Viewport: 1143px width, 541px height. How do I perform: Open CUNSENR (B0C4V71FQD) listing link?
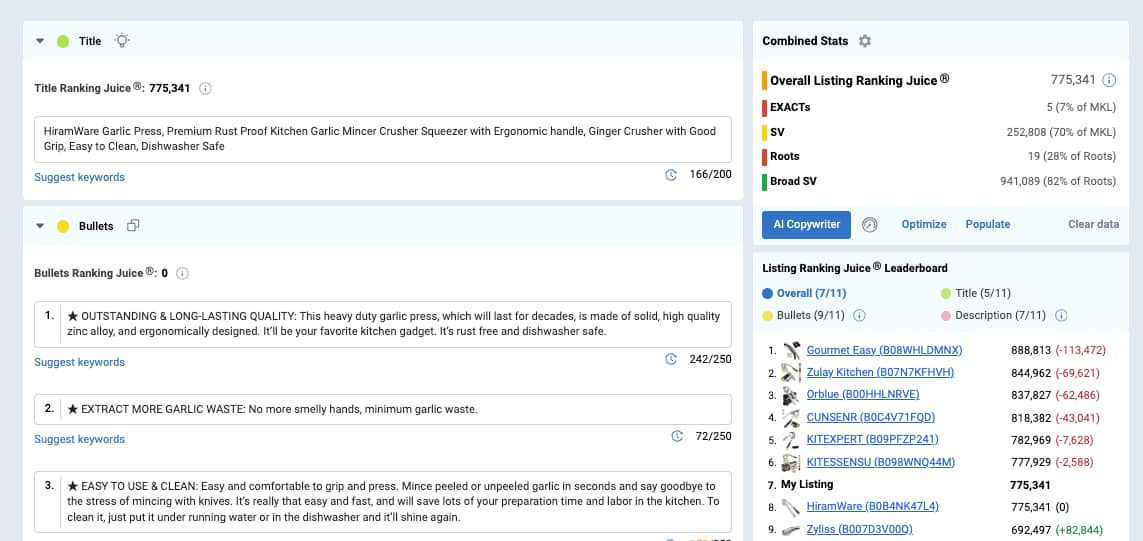point(870,417)
